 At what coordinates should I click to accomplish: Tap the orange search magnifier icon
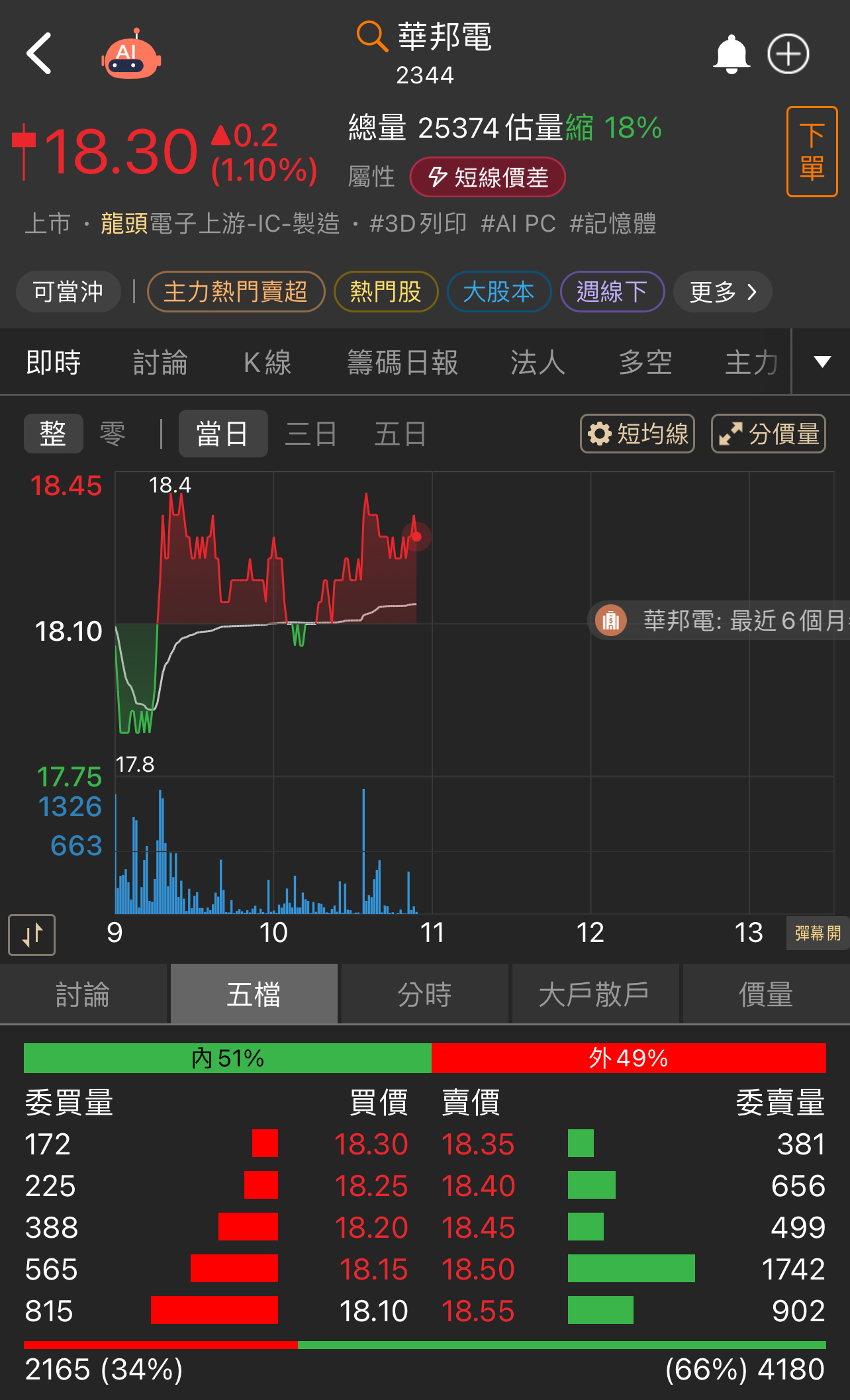coord(371,36)
